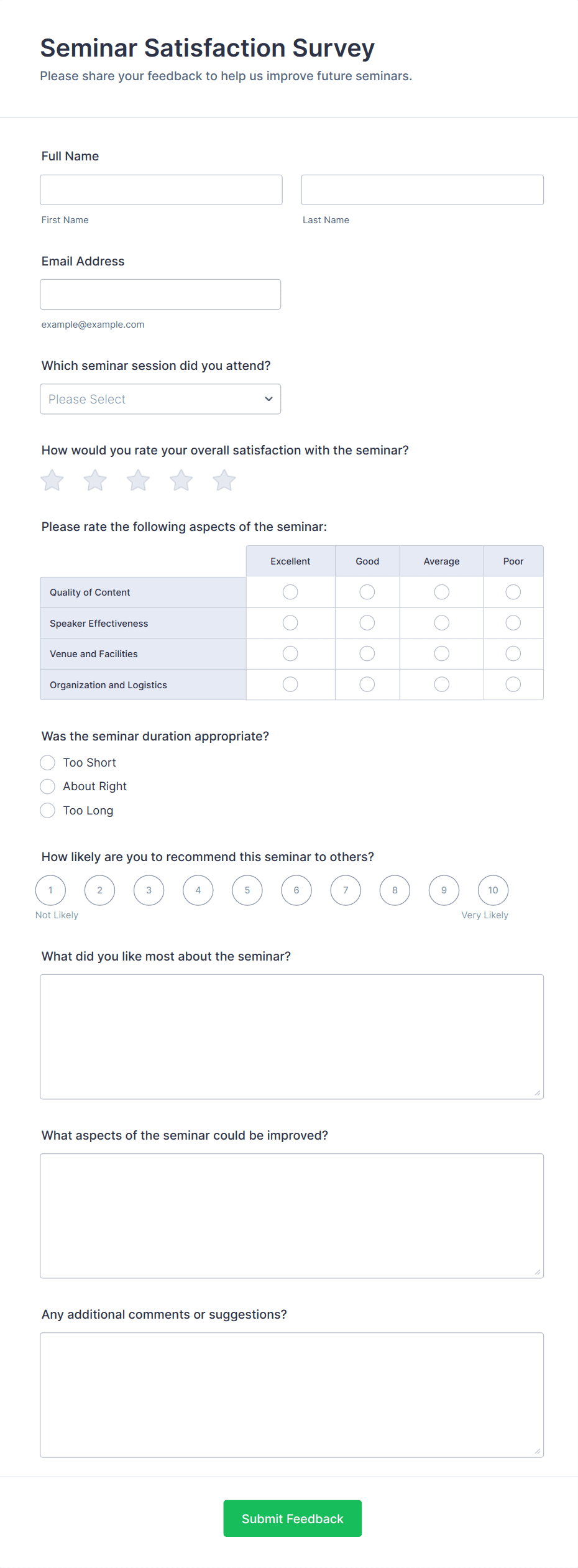
Task: Click the additional comments text area
Action: (291, 1395)
